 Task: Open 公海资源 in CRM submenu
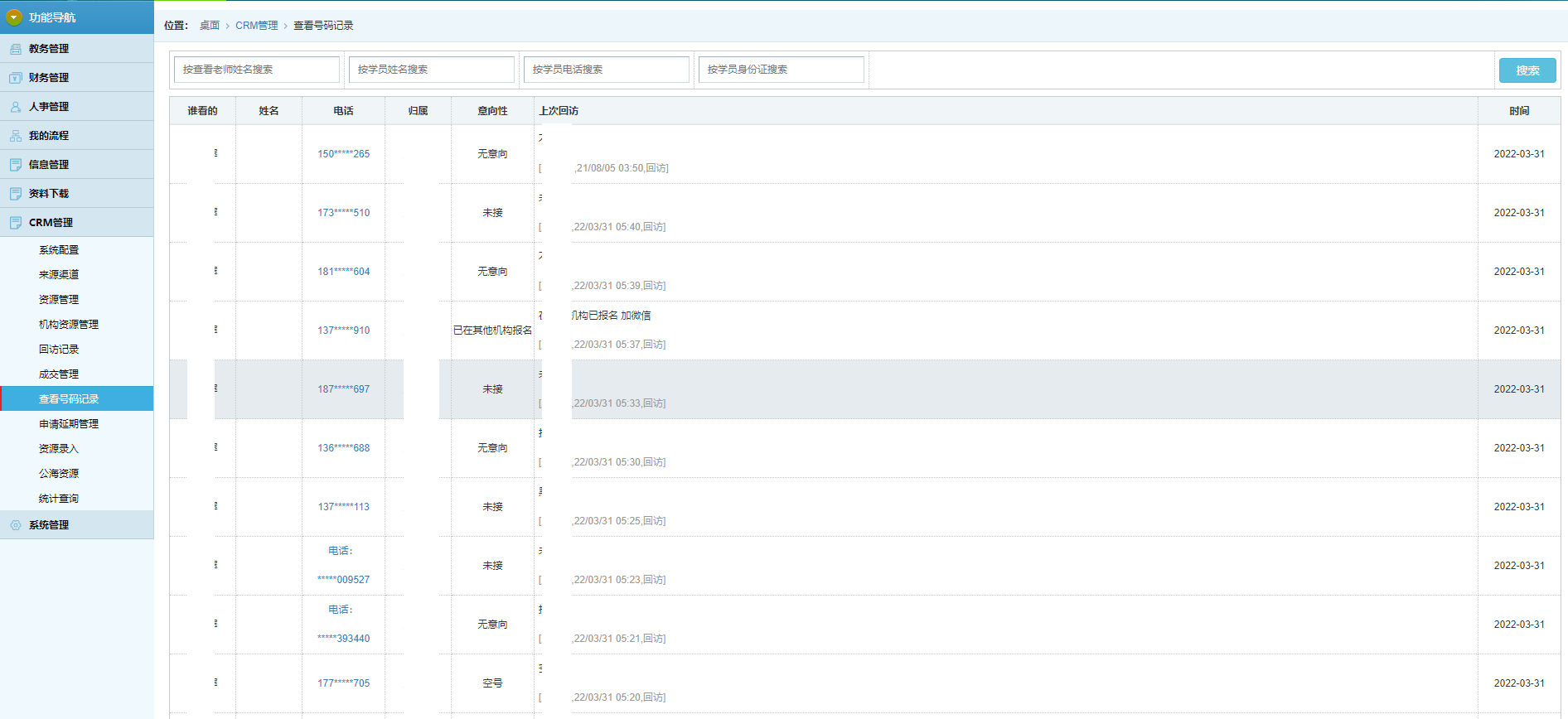coord(59,474)
